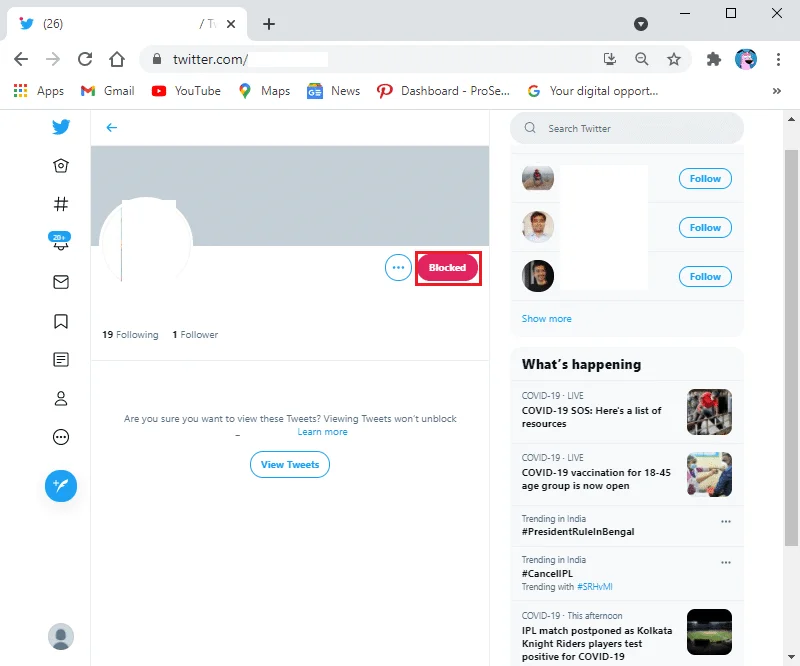Image resolution: width=800 pixels, height=666 pixels.
Task: Open the Profile person icon
Action: (x=61, y=398)
